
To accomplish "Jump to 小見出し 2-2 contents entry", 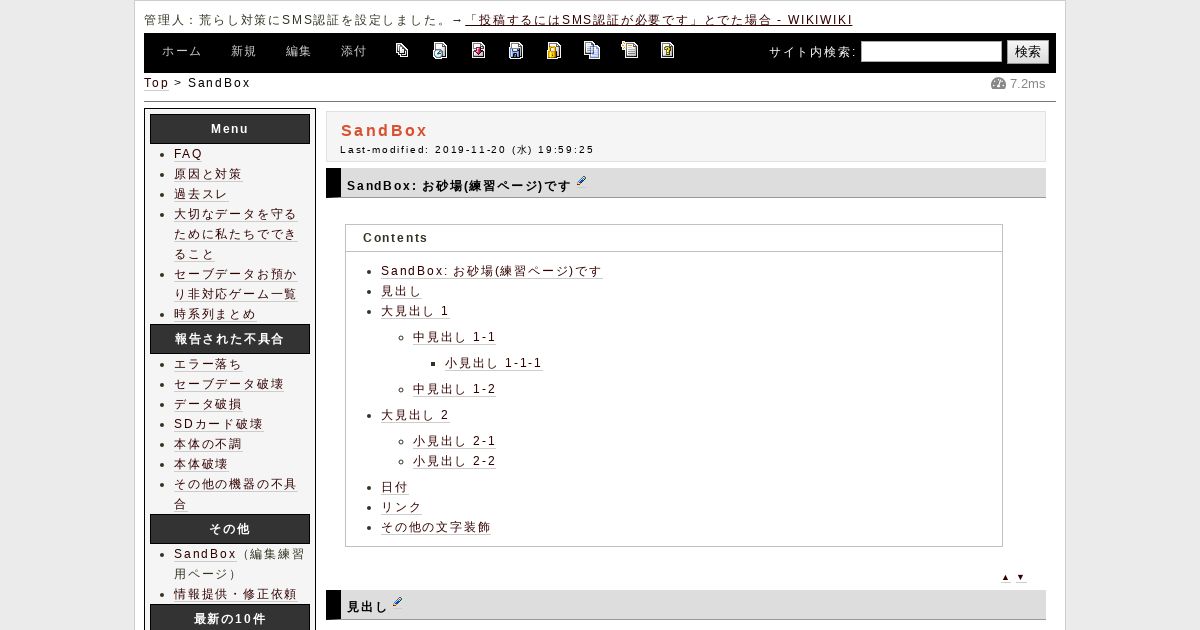I will [x=454, y=461].
